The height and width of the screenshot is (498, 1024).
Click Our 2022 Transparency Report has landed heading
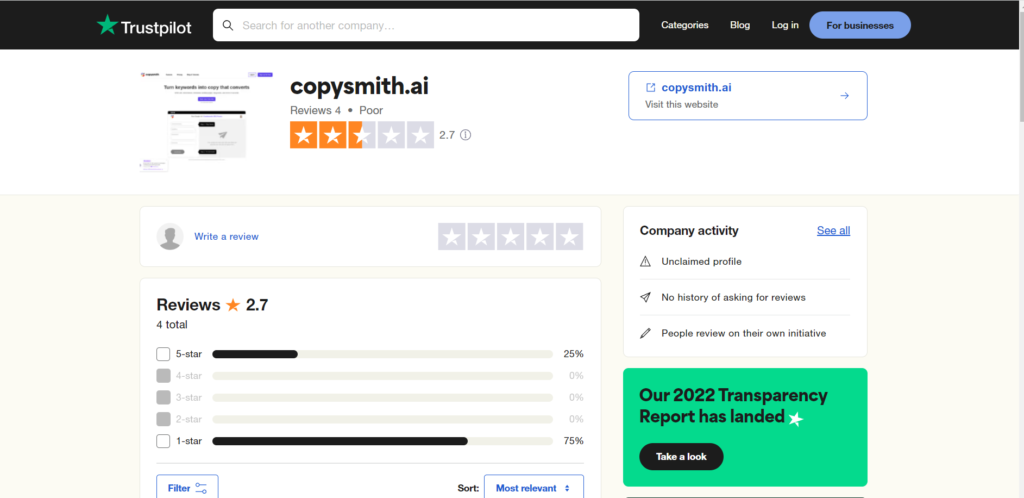point(733,406)
